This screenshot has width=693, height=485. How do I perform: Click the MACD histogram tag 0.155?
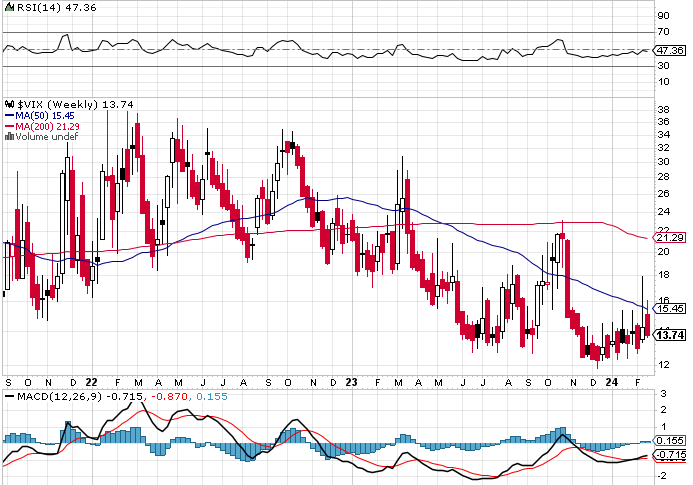pos(669,440)
